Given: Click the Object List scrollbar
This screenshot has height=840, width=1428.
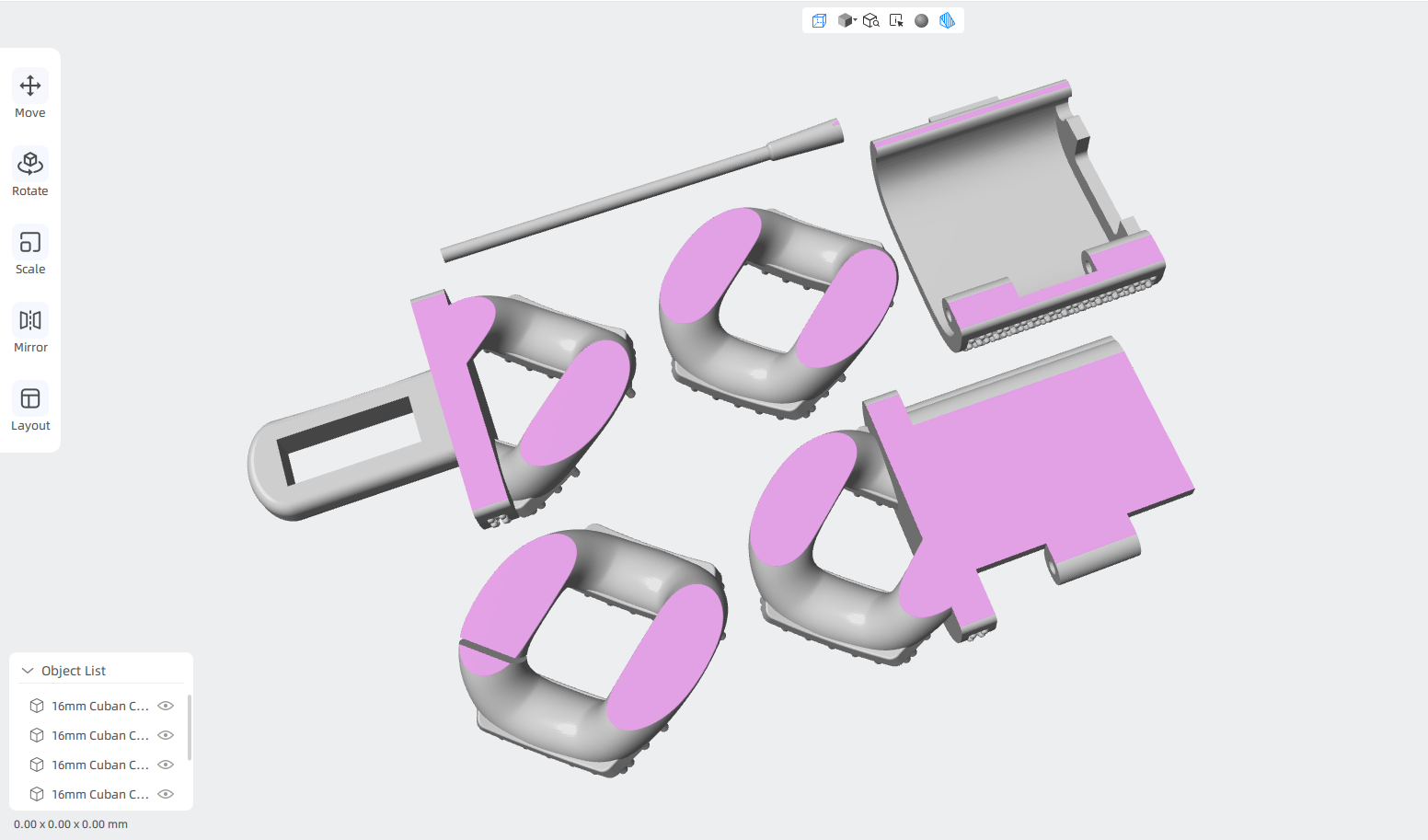Looking at the screenshot, I should (190, 728).
